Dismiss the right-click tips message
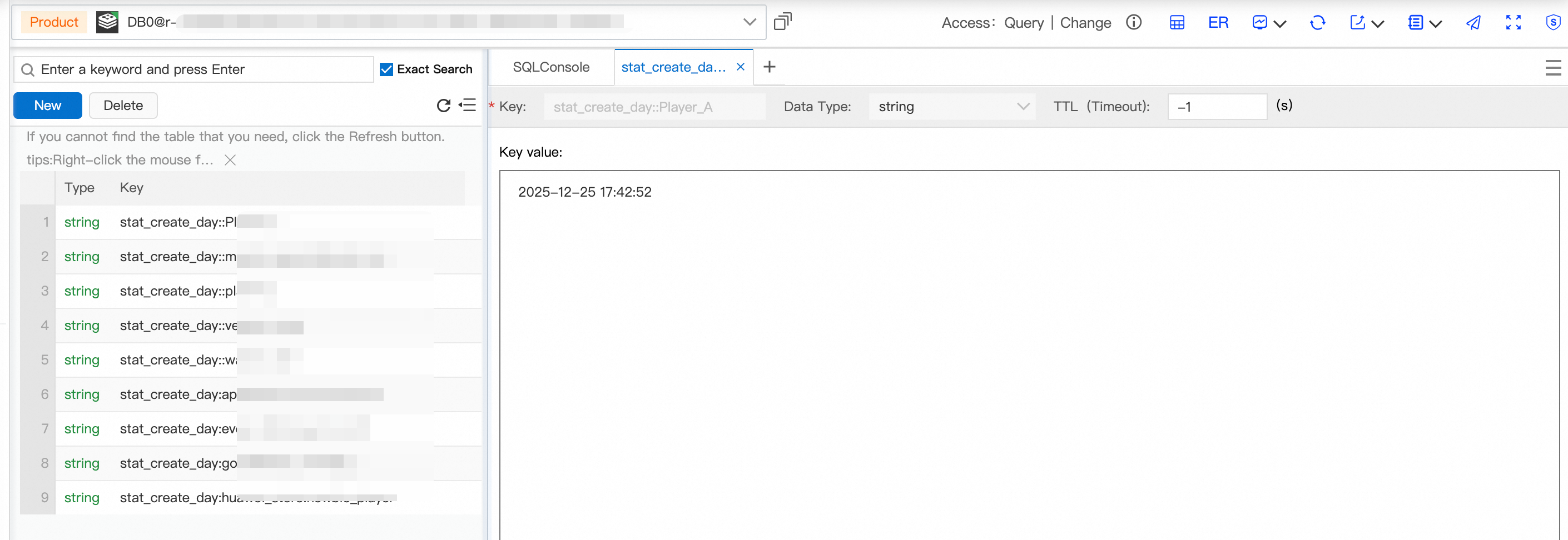 pyautogui.click(x=230, y=160)
